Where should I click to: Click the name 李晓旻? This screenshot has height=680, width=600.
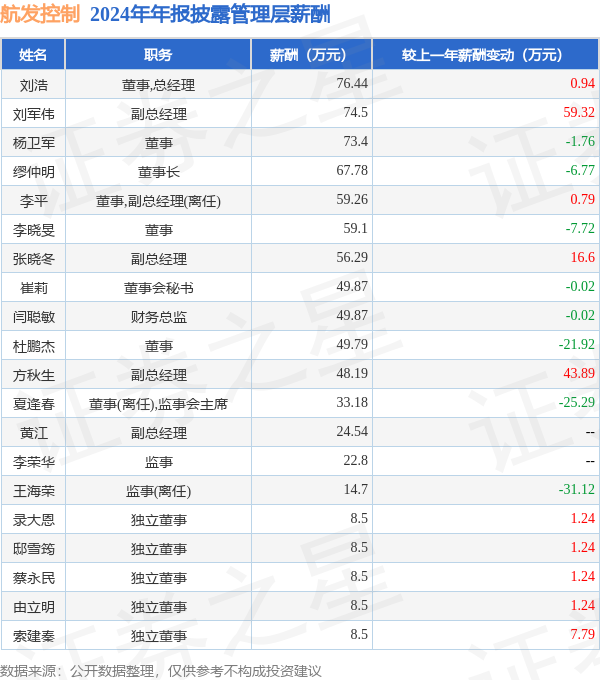tap(34, 230)
